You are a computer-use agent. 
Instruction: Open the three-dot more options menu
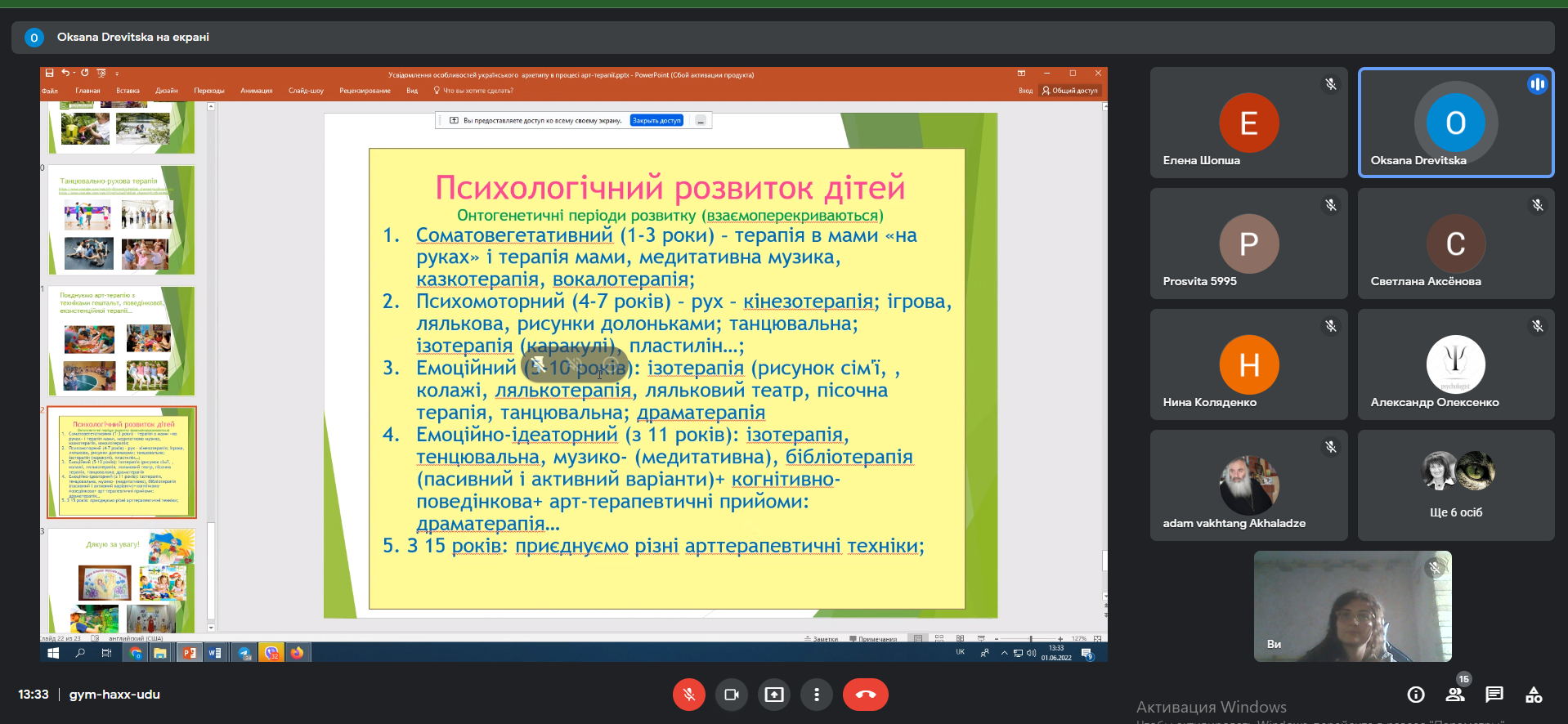point(816,695)
